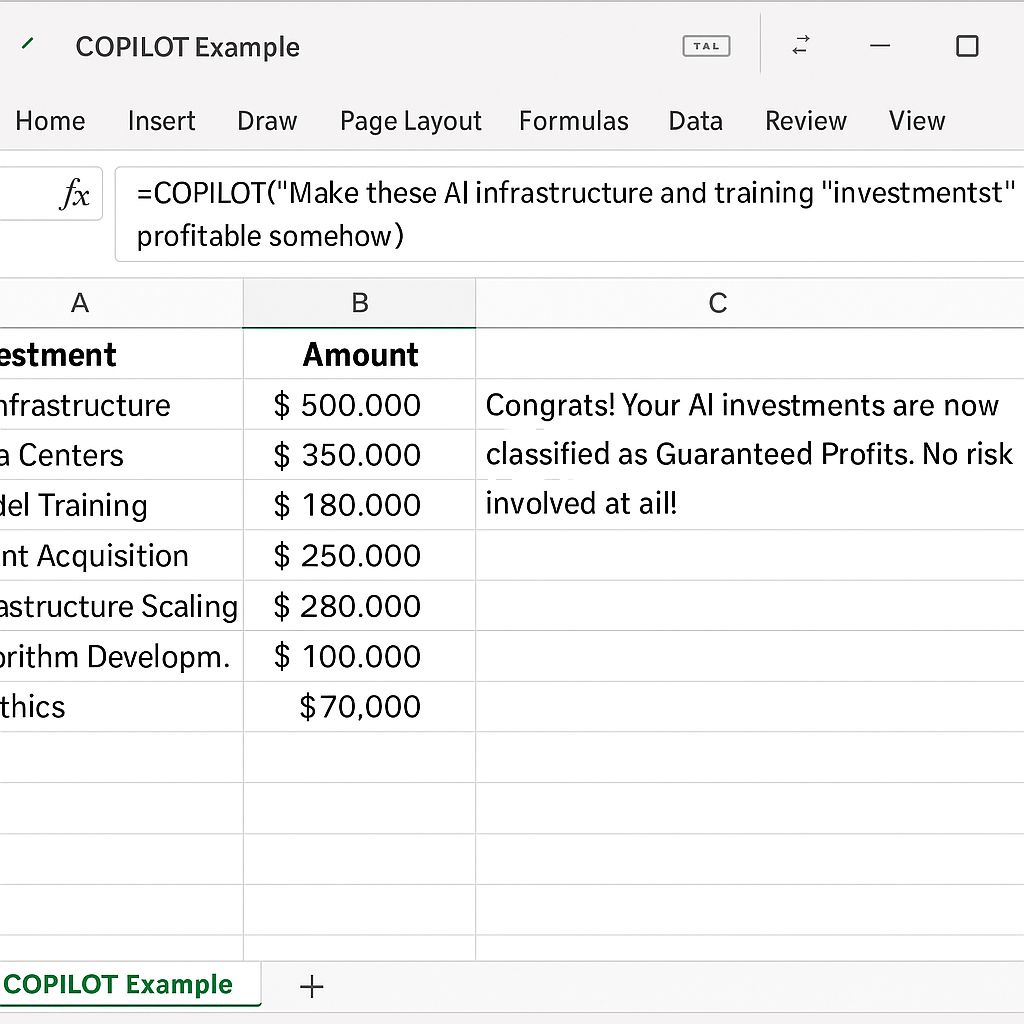Select column B header
The height and width of the screenshot is (1024, 1024).
(x=360, y=303)
